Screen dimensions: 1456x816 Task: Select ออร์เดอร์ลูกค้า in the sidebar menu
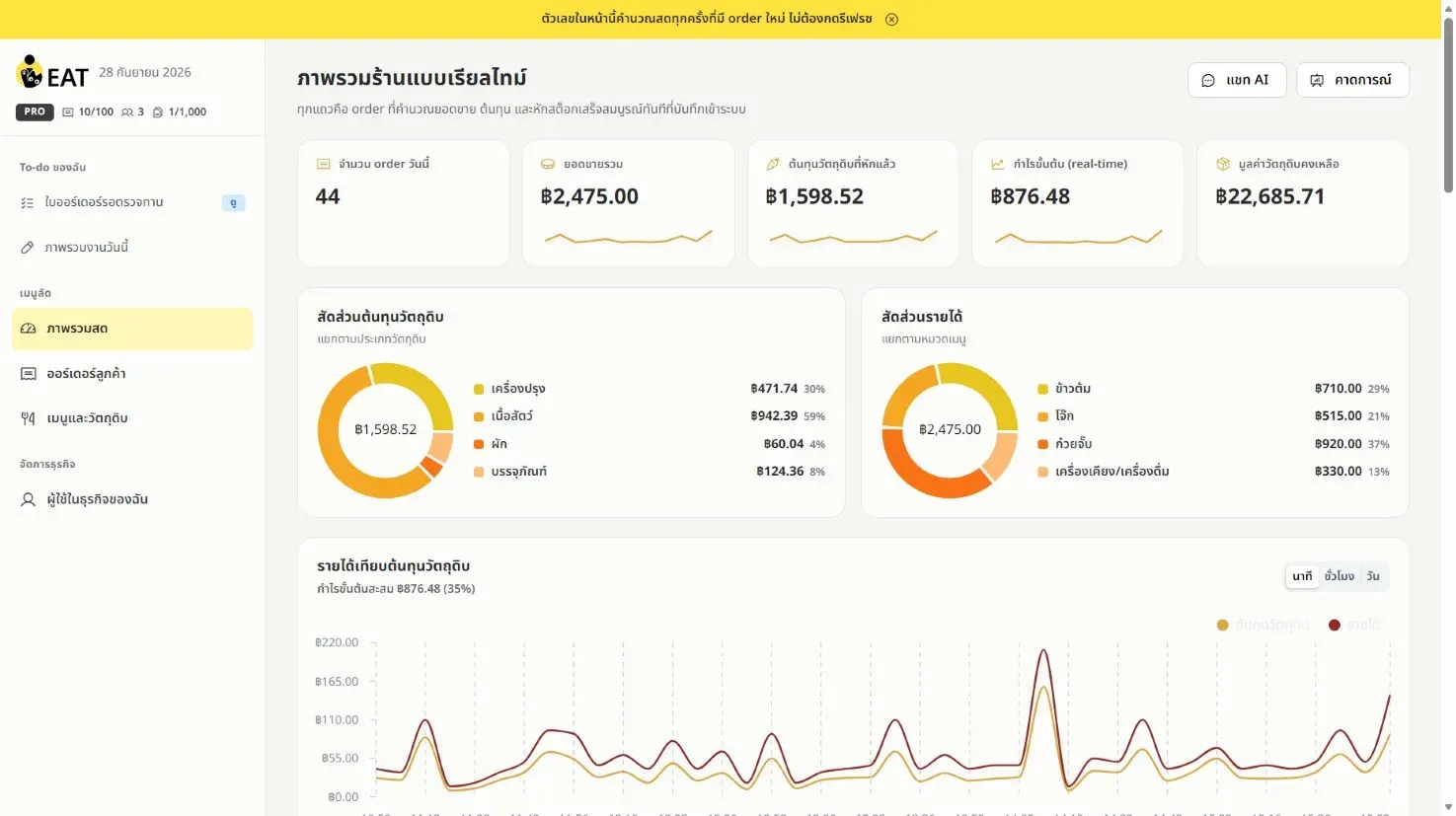[132, 374]
